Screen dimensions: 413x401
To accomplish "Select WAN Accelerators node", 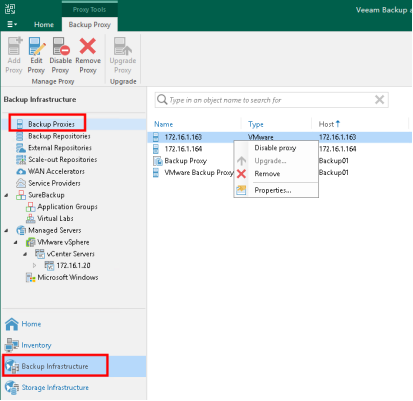I will coord(56,171).
